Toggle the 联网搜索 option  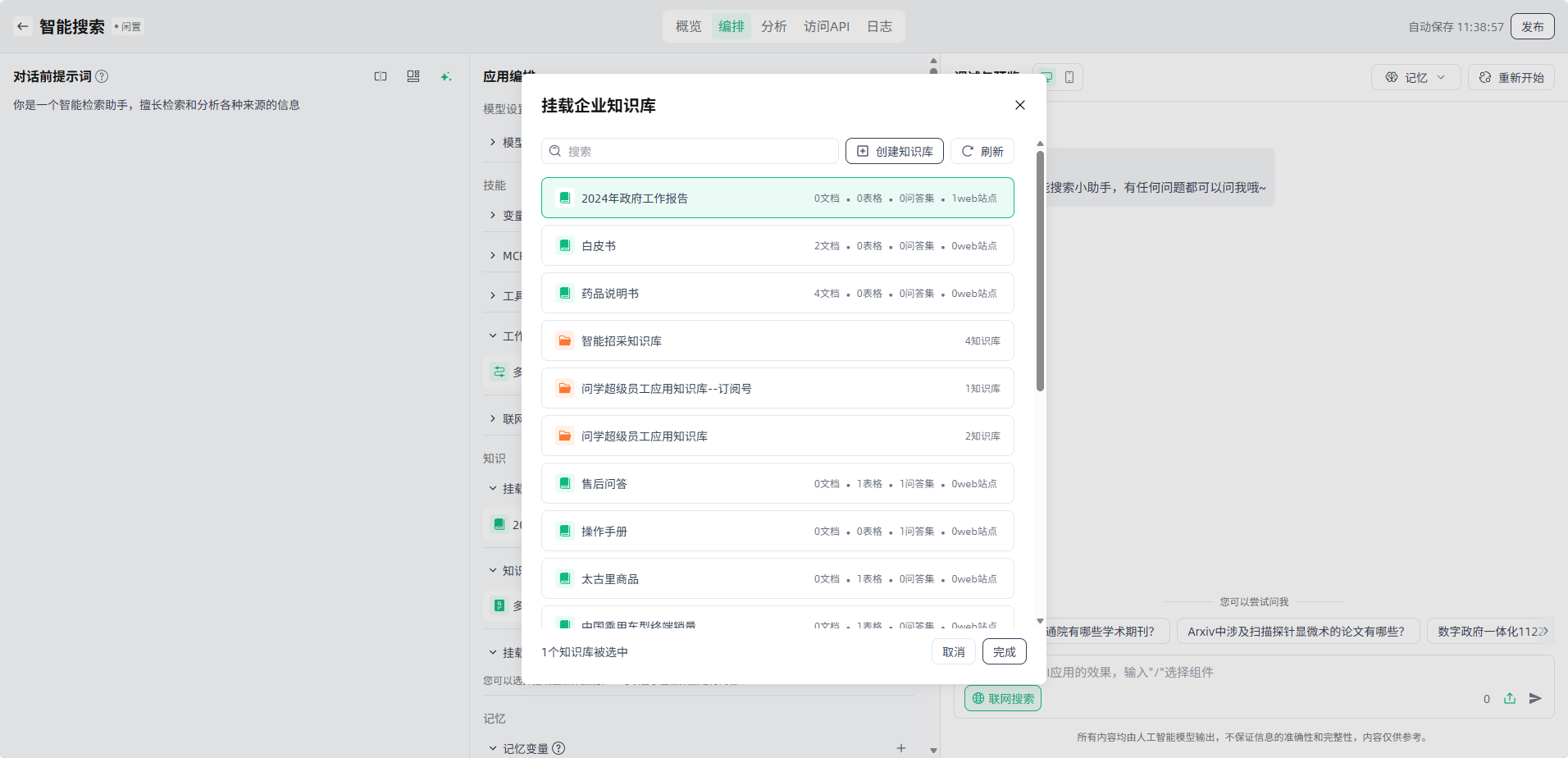(1002, 698)
